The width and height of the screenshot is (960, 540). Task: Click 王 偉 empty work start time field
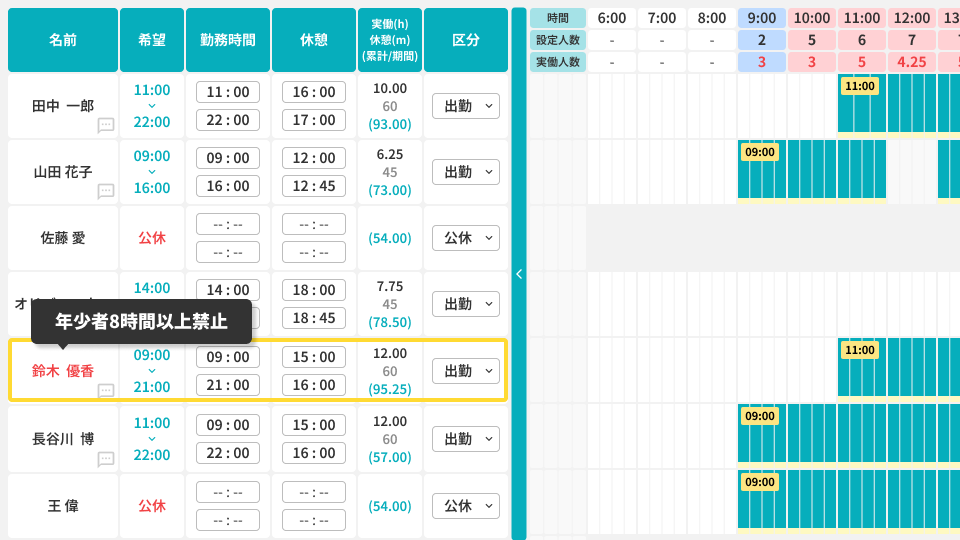point(228,492)
